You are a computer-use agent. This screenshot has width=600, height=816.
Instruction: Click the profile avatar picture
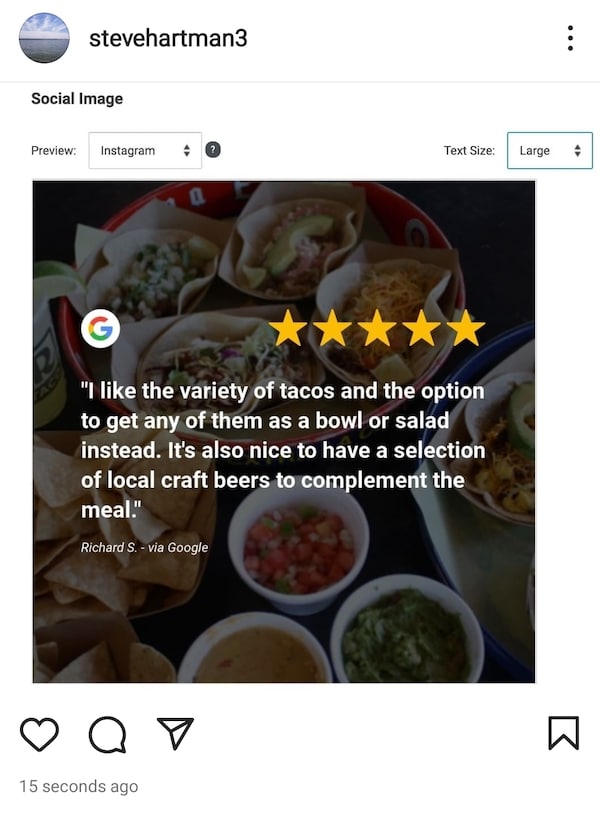(44, 38)
